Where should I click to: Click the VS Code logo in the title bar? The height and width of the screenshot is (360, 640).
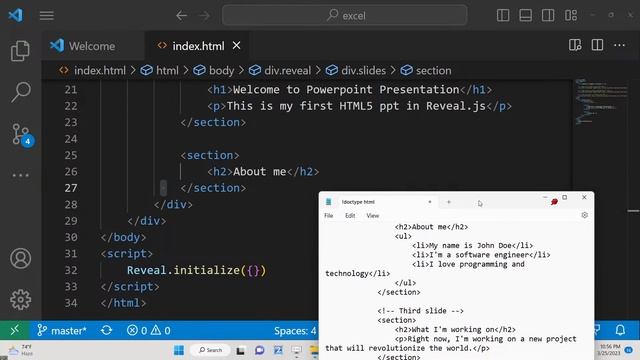pos(16,16)
